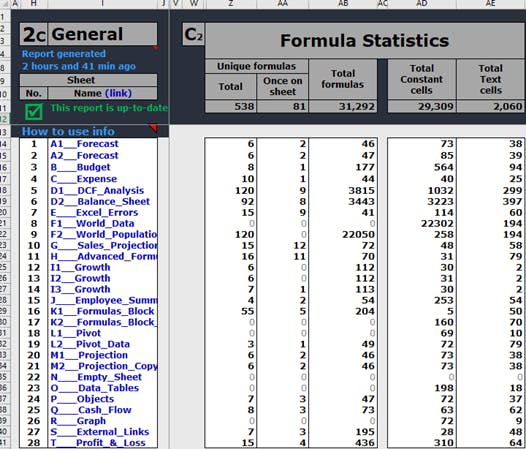This screenshot has width=526, height=449.
Task: Select the total constant cells 29,309 cell
Action: [422, 106]
